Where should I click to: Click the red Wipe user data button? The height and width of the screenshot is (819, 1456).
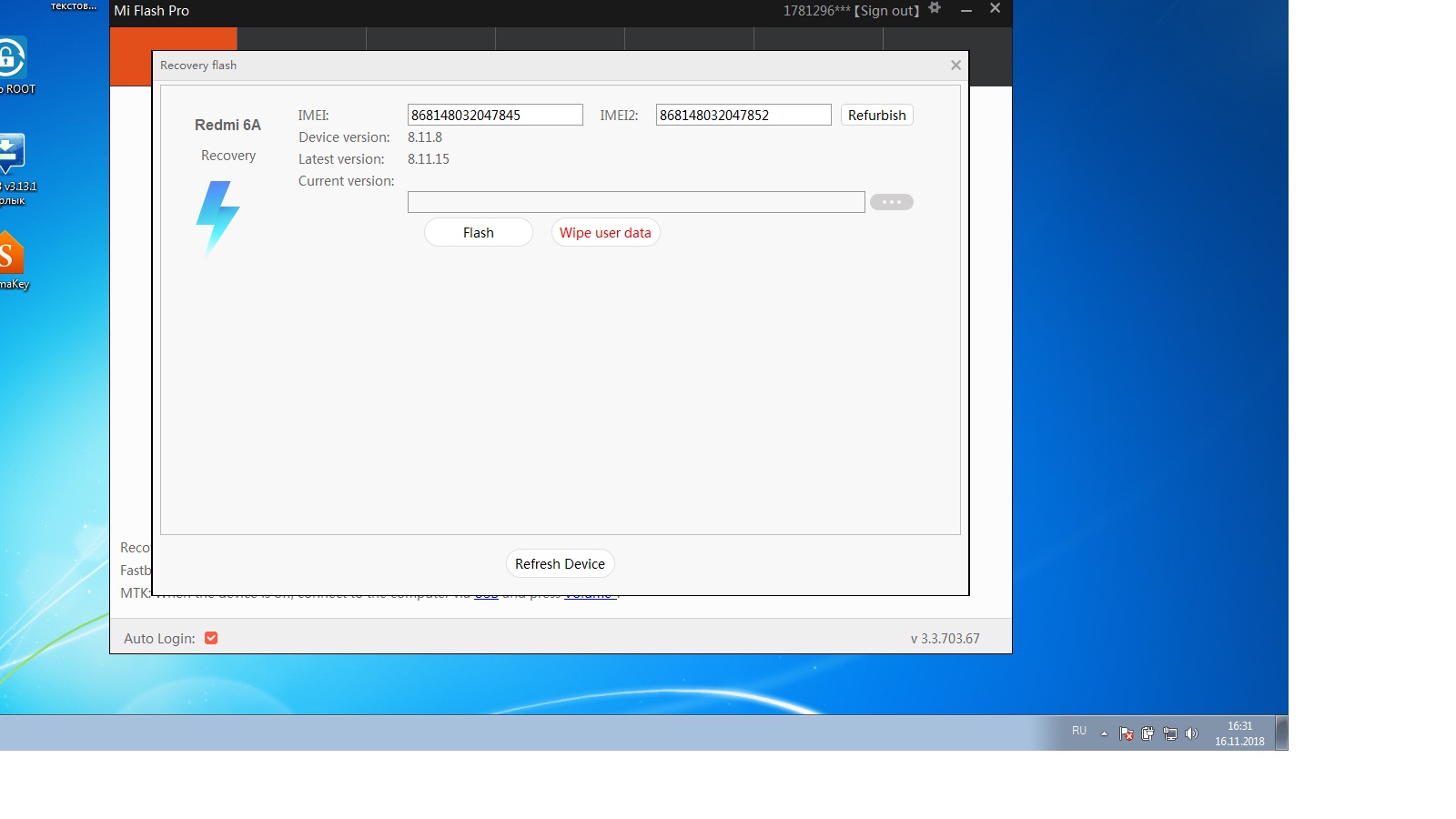click(605, 233)
